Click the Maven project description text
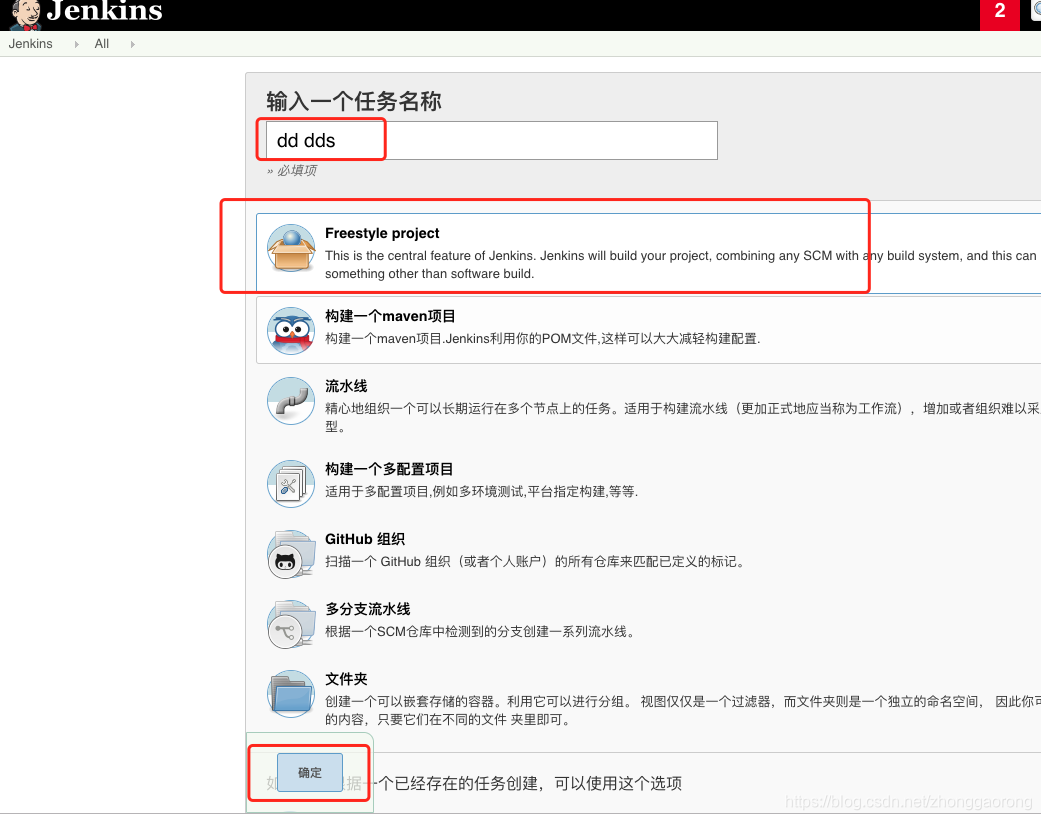The image size is (1041, 820). pyautogui.click(x=542, y=339)
